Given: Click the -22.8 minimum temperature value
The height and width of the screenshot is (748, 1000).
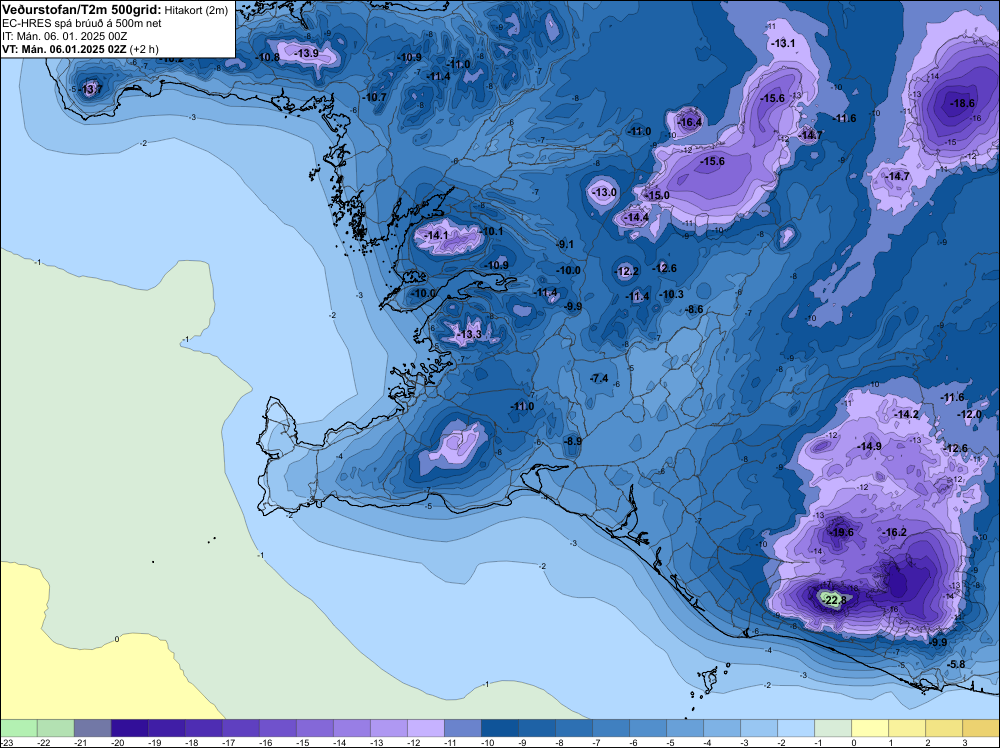Looking at the screenshot, I should coord(835,600).
